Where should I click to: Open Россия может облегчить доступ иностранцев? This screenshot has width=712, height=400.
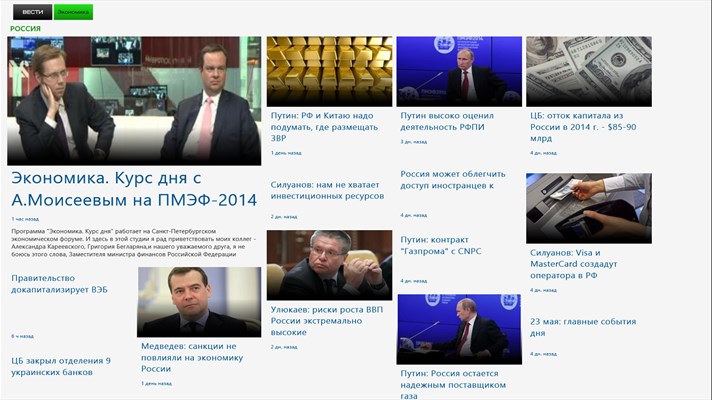453,179
